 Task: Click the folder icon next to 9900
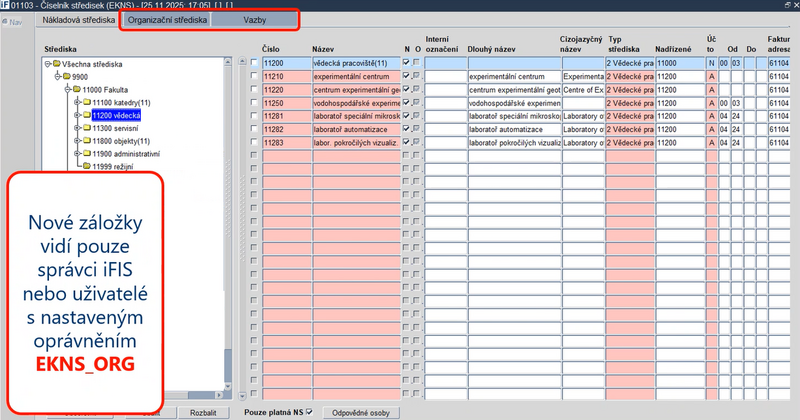pos(65,76)
